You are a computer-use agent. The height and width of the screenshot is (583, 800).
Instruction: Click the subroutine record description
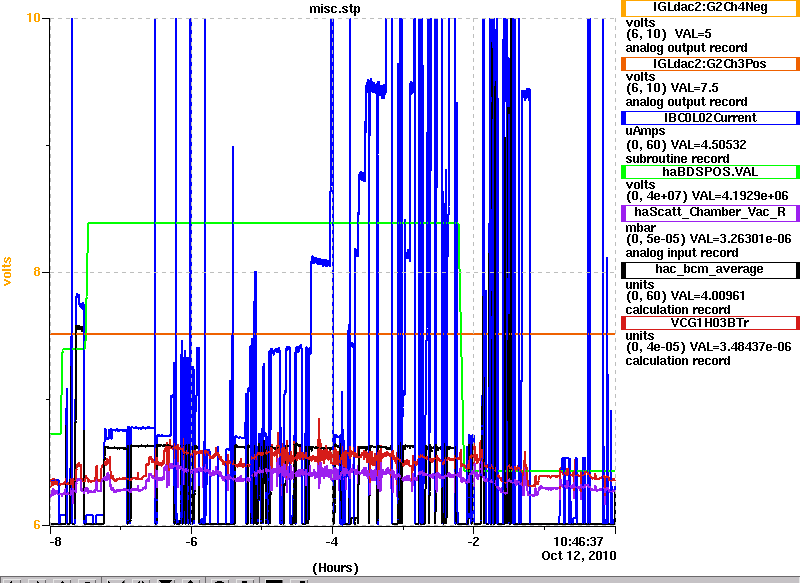coord(678,159)
